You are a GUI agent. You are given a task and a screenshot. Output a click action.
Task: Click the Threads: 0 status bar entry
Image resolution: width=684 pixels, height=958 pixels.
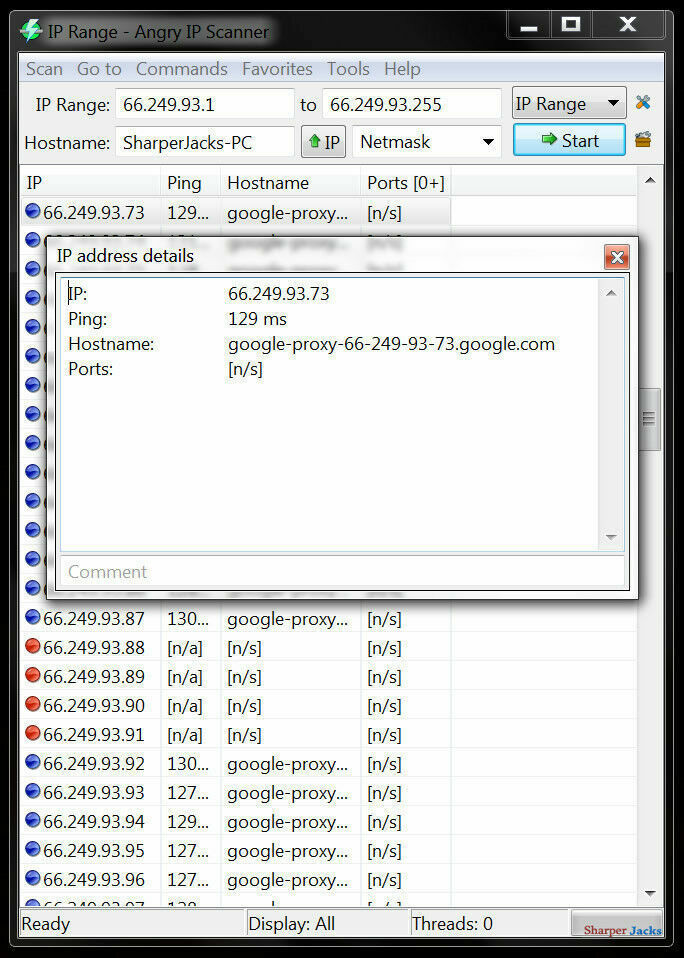[452, 924]
